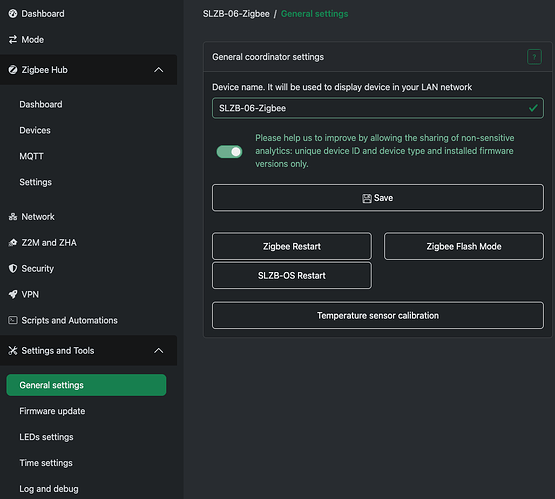Open Firmware update page
The width and height of the screenshot is (555, 499).
(x=52, y=411)
